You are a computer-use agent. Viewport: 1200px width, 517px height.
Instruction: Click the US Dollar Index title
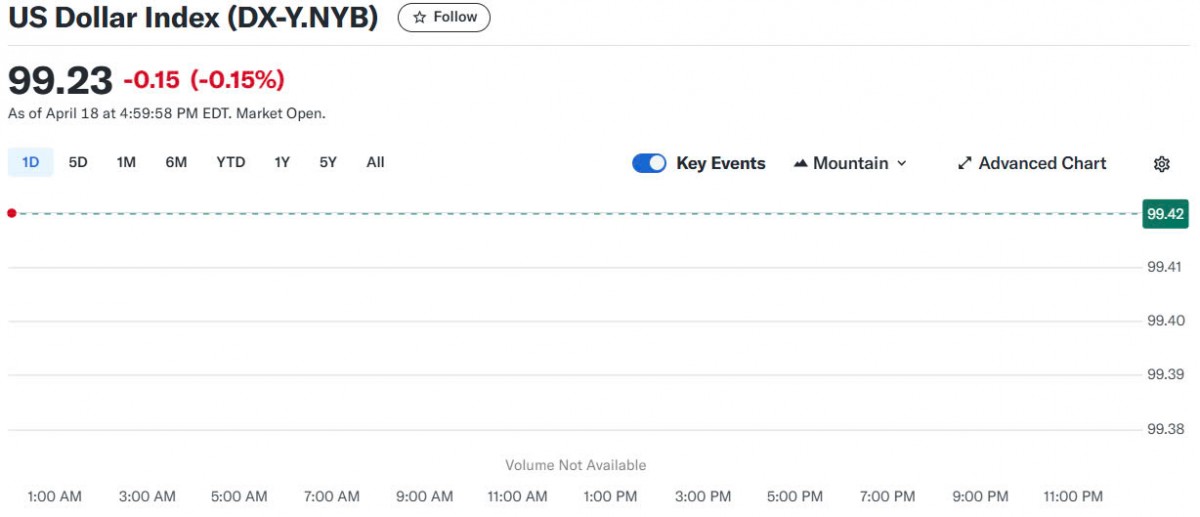point(193,18)
